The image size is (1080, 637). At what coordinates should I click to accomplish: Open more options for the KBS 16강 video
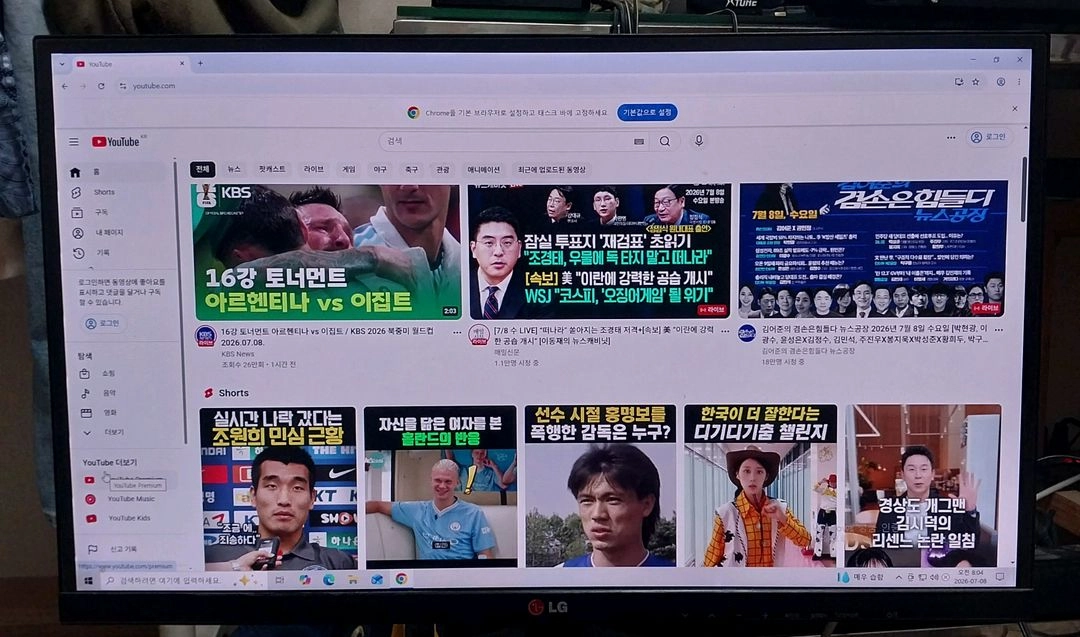tap(457, 332)
